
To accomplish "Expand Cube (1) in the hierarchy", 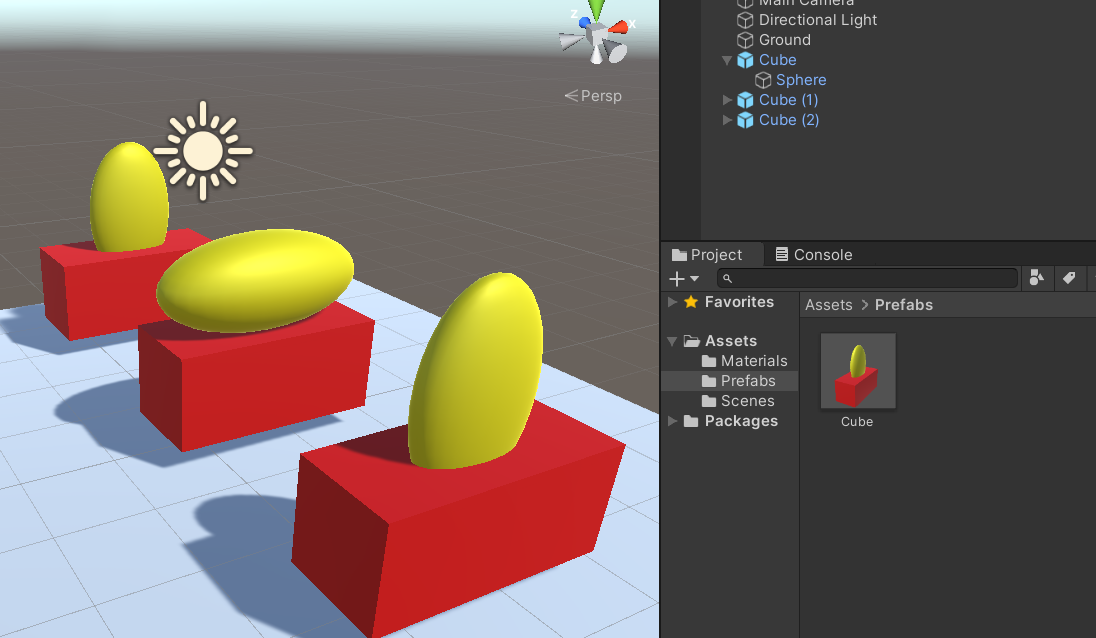I will (727, 99).
